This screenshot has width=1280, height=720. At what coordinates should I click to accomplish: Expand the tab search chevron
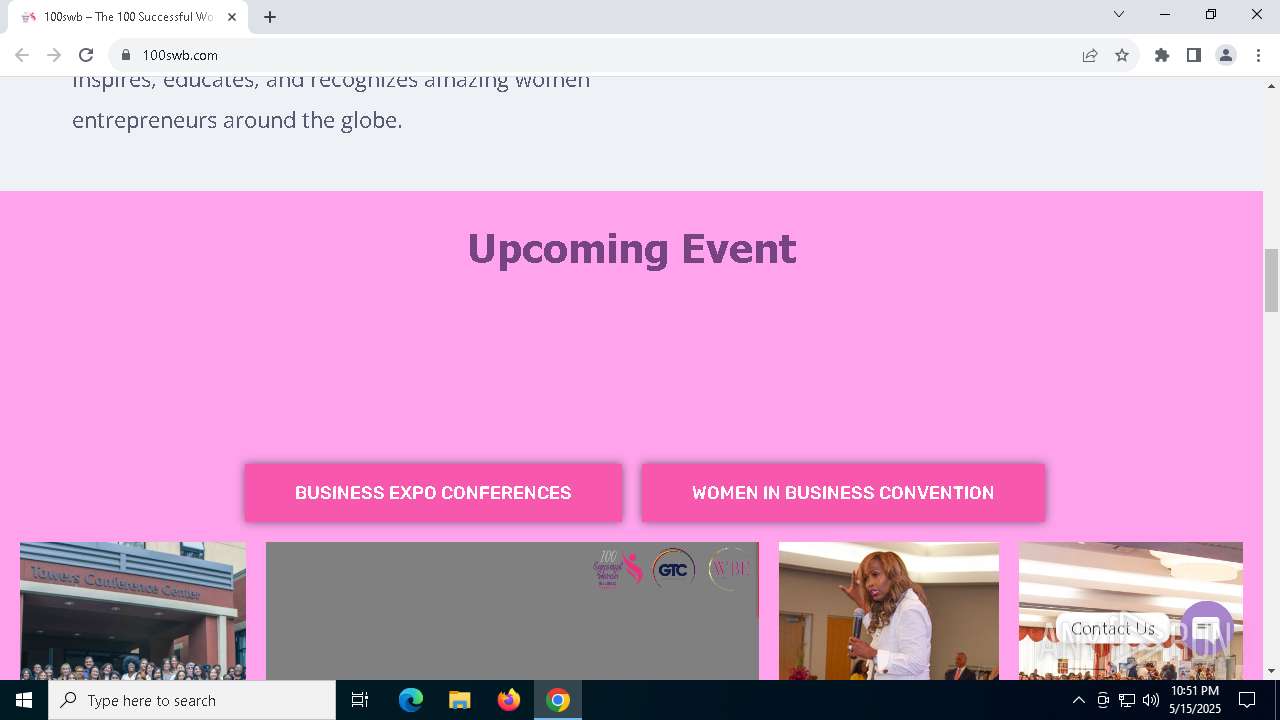coord(1119,14)
